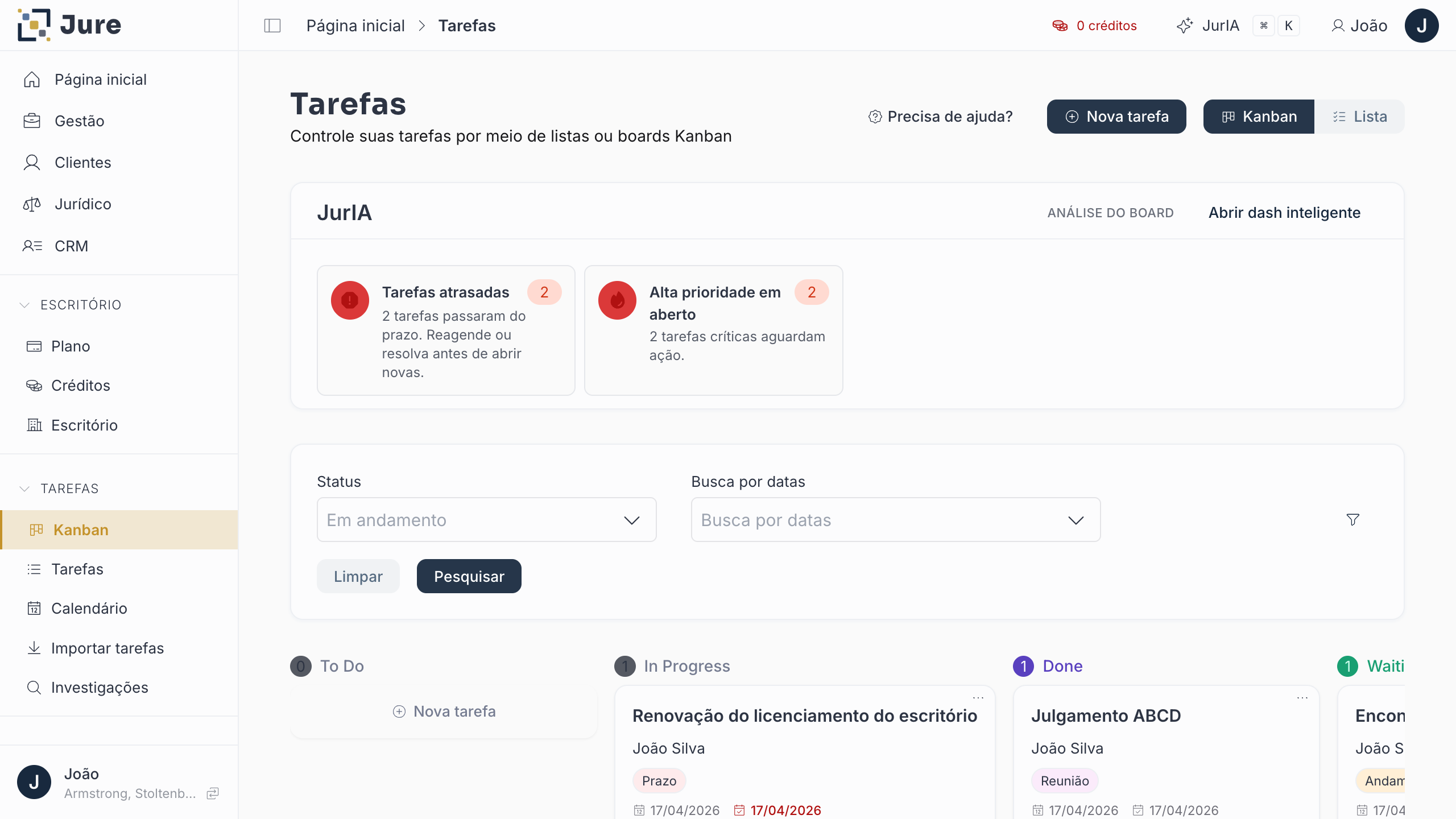Image resolution: width=1456 pixels, height=819 pixels.
Task: Open the João user menu in header
Action: coord(1359,26)
